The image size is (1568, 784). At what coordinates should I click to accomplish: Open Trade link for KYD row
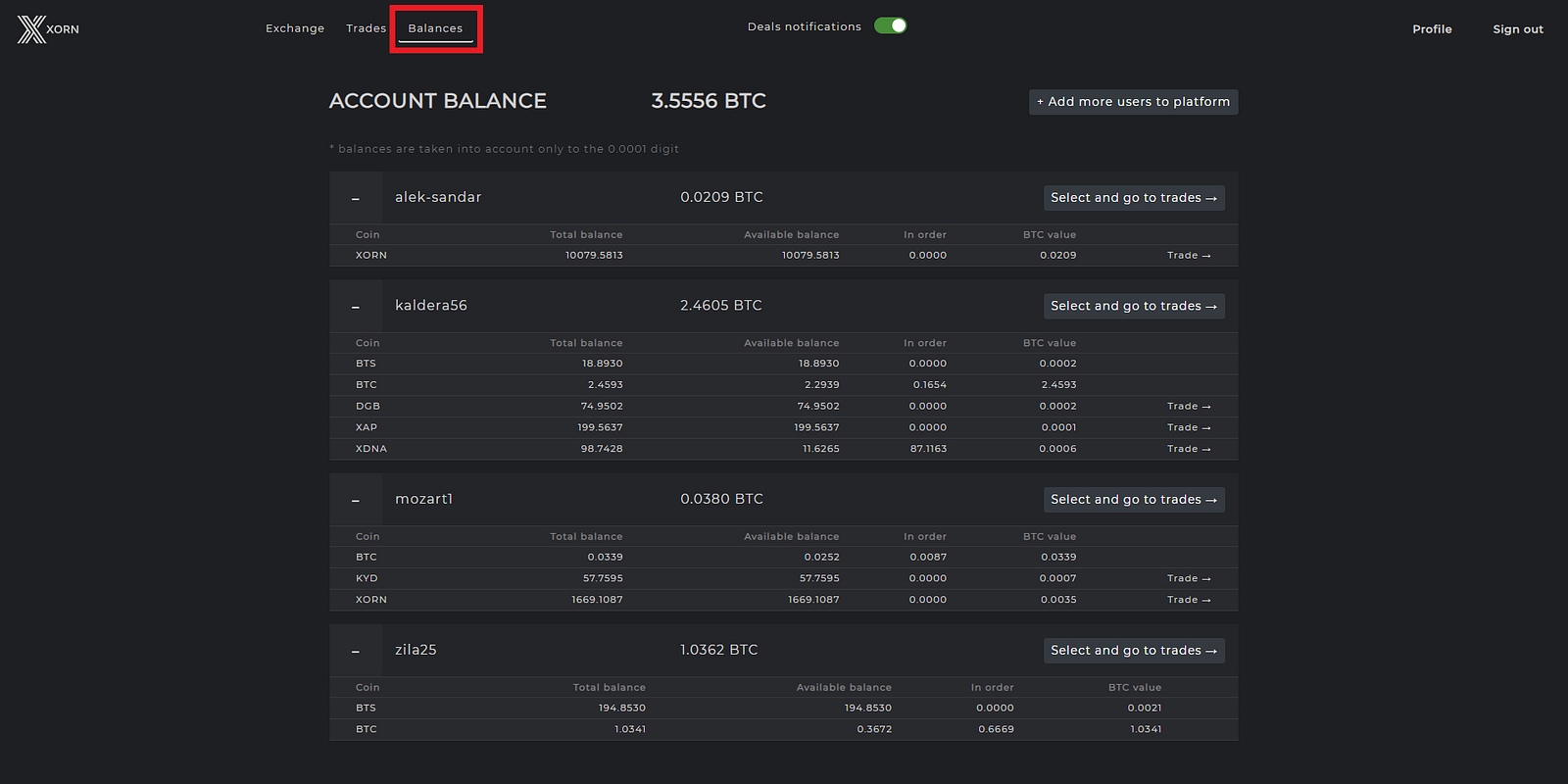click(1189, 579)
